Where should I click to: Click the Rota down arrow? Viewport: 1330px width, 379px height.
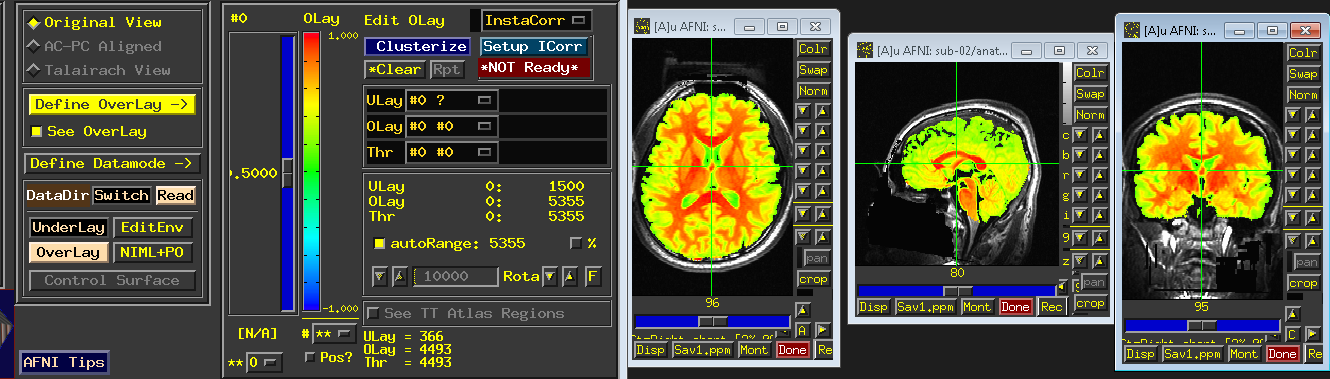click(x=550, y=277)
